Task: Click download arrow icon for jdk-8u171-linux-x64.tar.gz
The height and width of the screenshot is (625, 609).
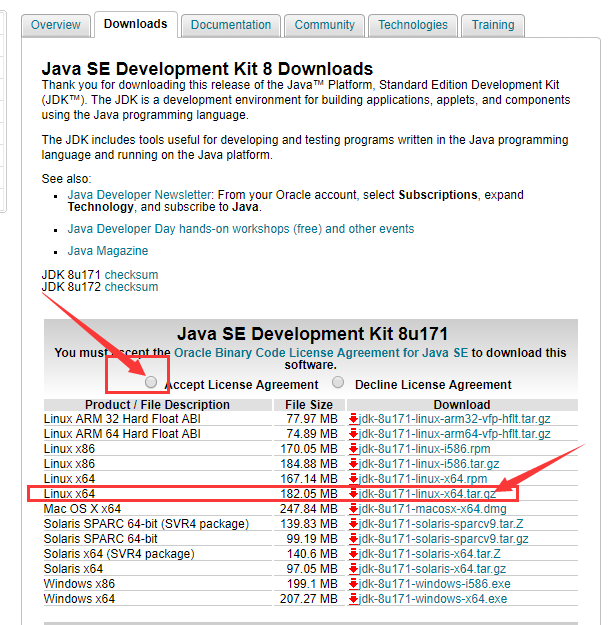Action: 353,494
